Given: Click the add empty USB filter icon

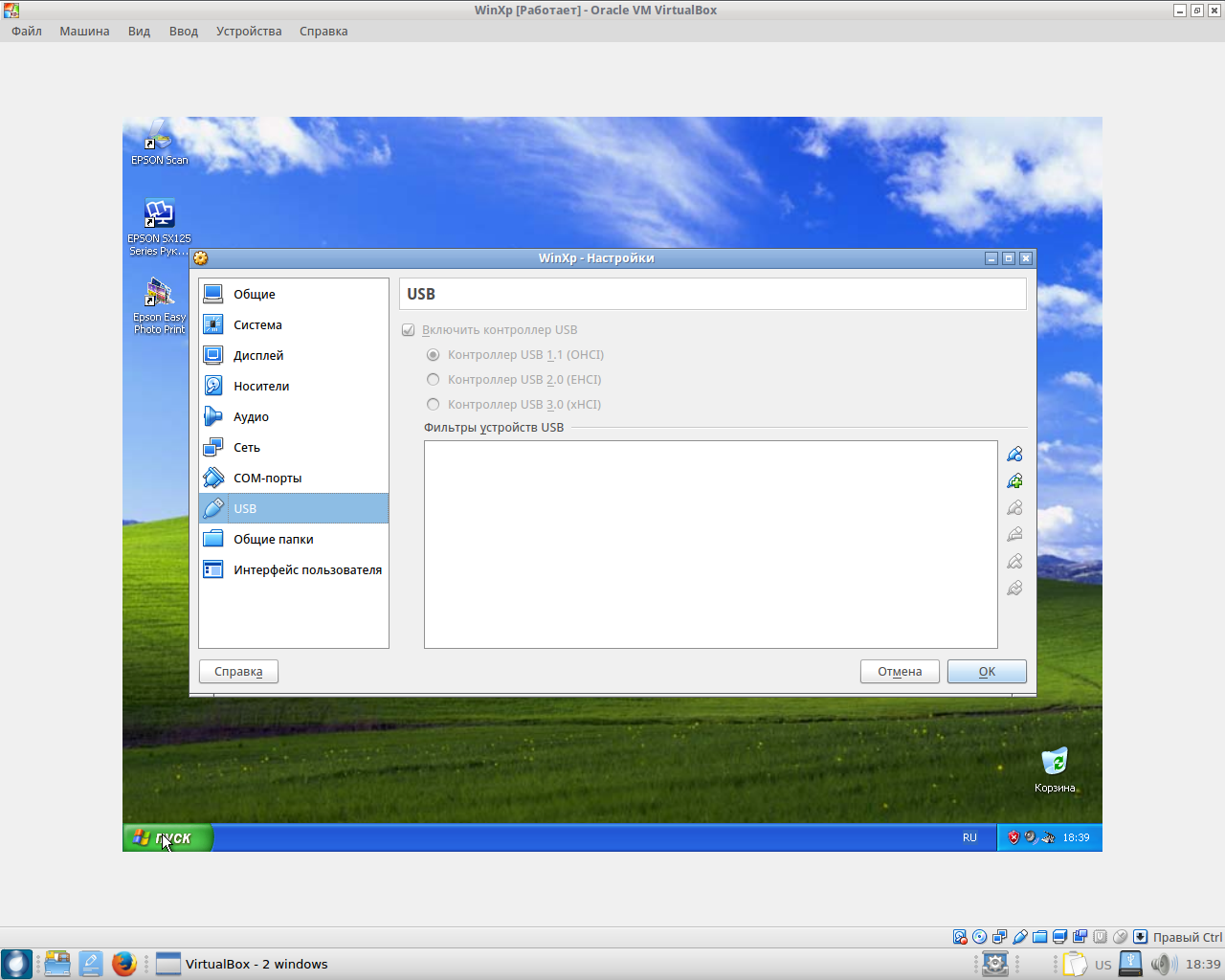Looking at the screenshot, I should pyautogui.click(x=1014, y=454).
